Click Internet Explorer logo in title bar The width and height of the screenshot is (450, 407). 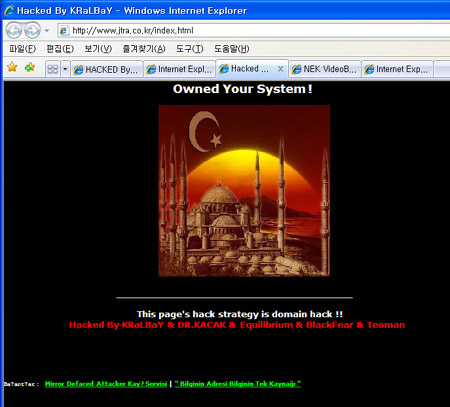[x=9, y=10]
